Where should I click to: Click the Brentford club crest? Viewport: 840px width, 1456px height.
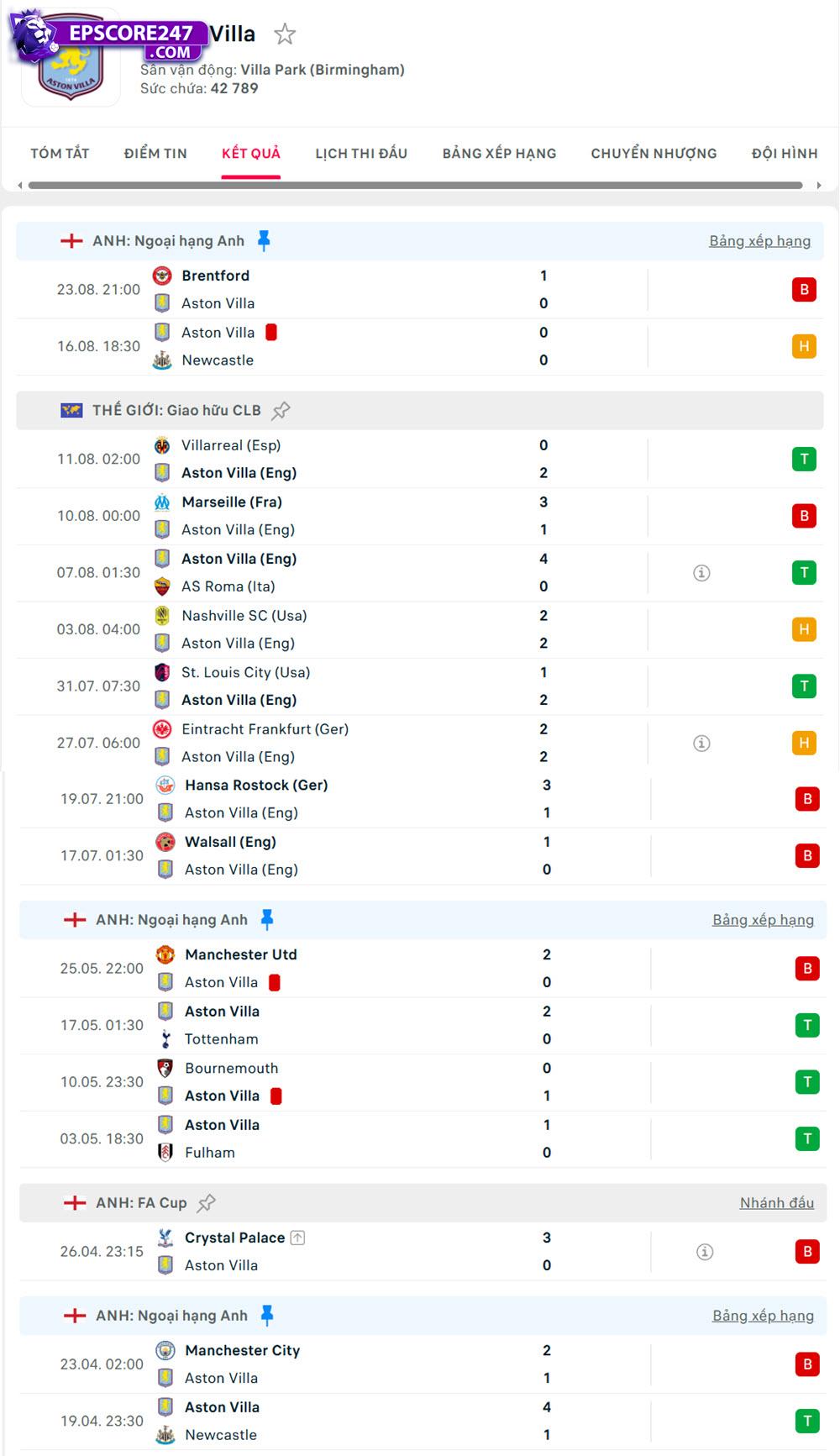pos(163,275)
